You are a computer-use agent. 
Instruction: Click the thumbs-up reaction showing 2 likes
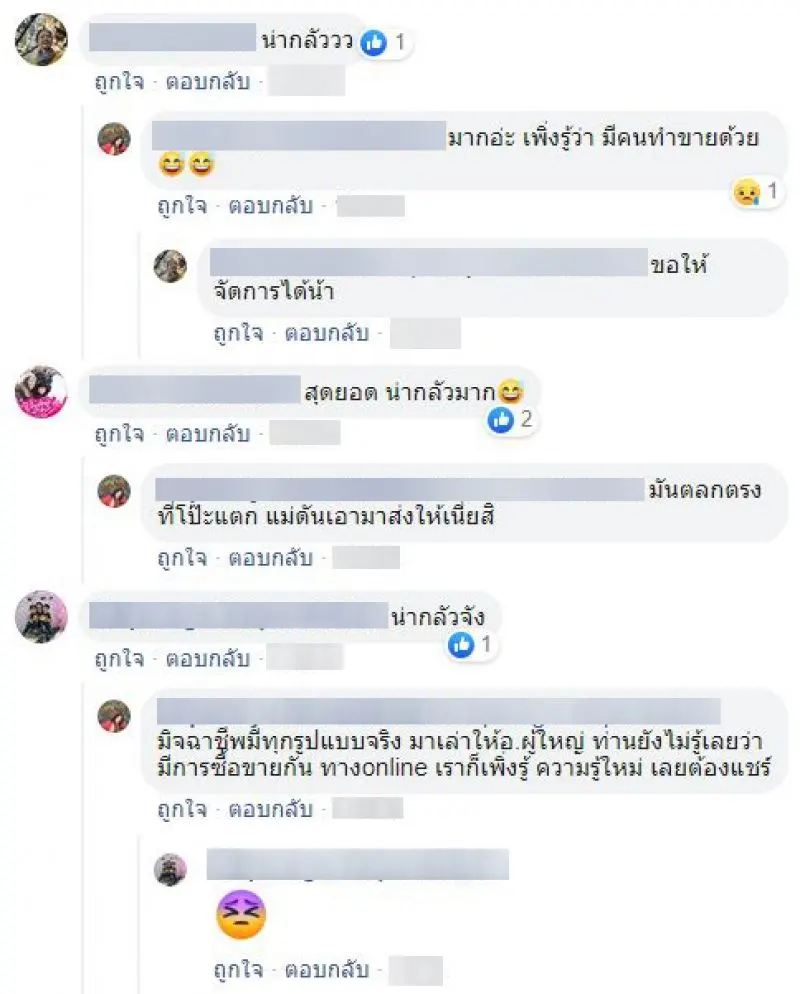501,420
